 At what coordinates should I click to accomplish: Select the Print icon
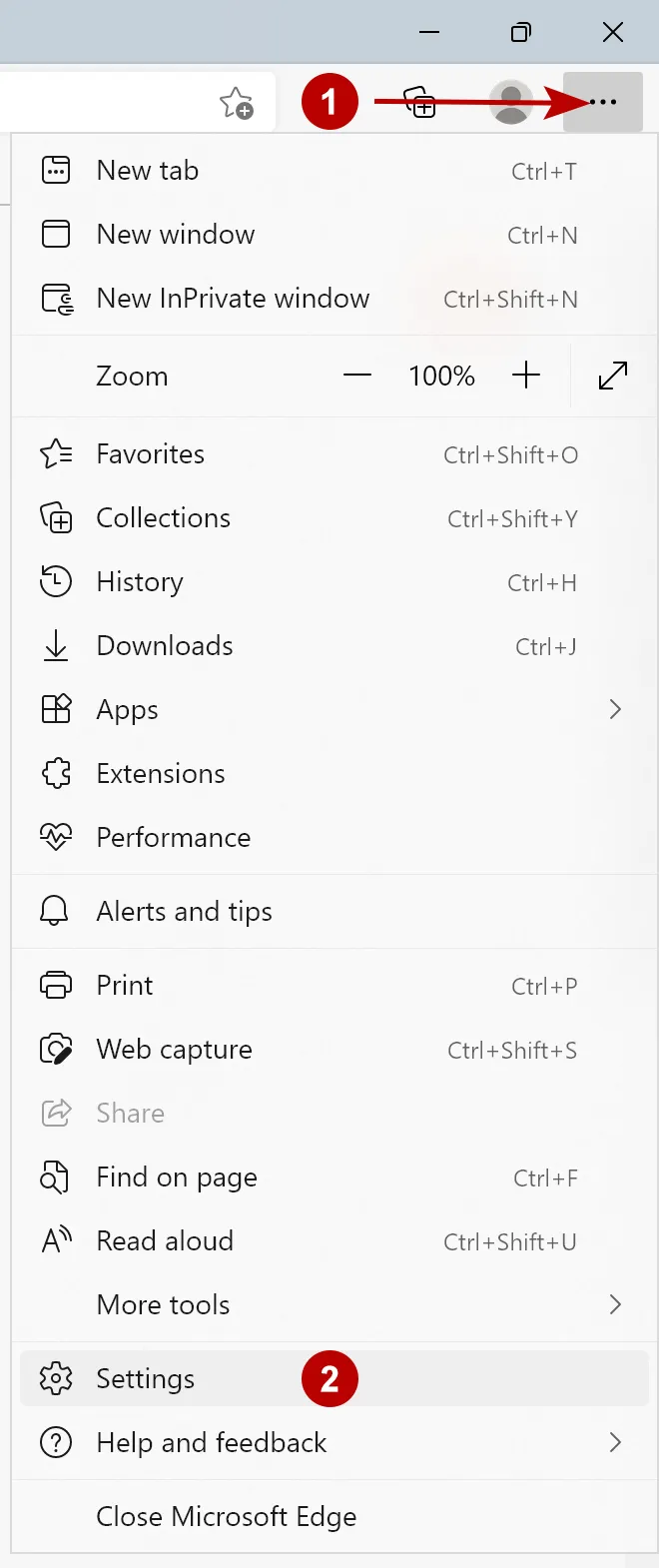click(57, 985)
